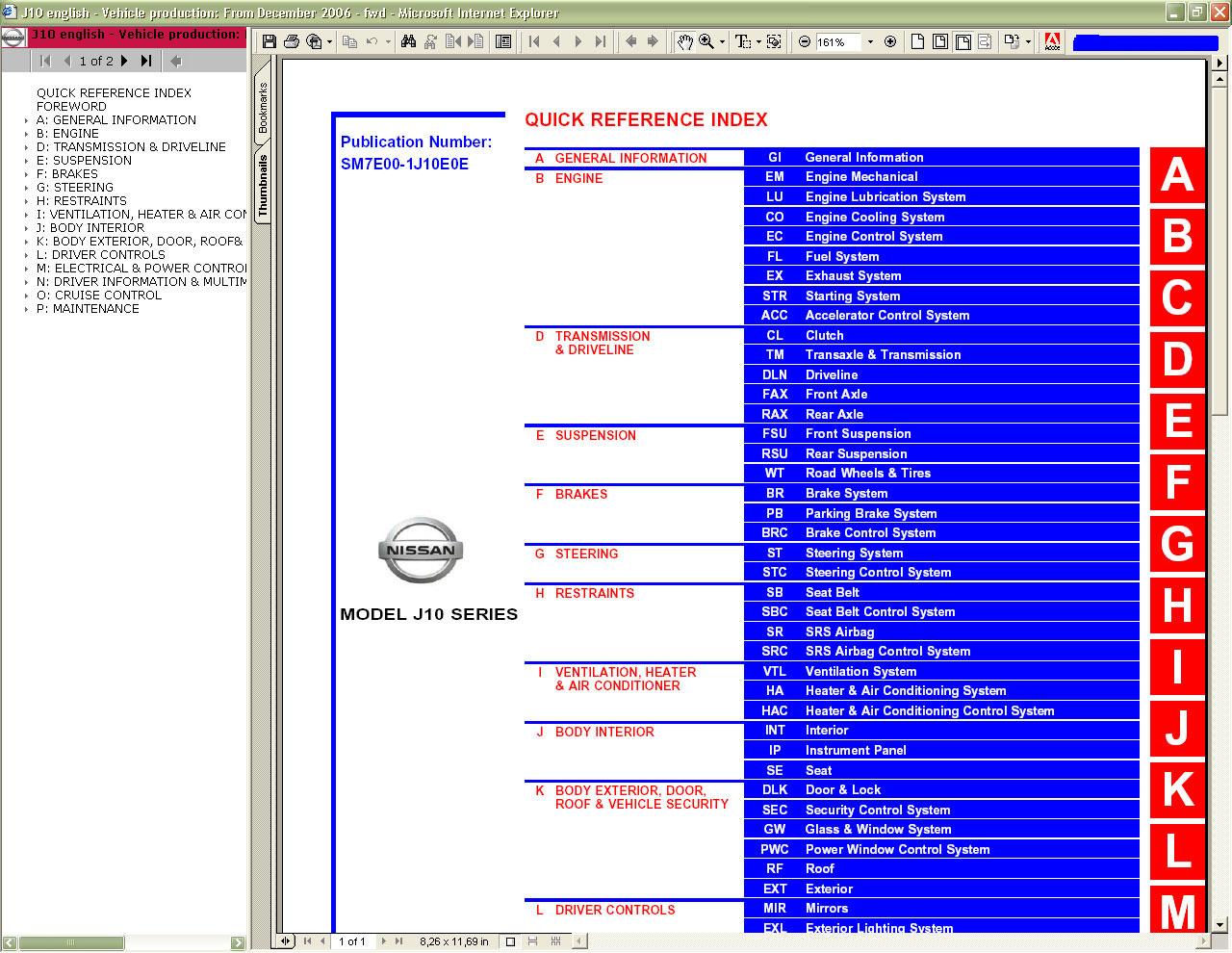Screen dimensions: 1232x953
Task: Open the Engine Mechanical link
Action: (x=861, y=177)
